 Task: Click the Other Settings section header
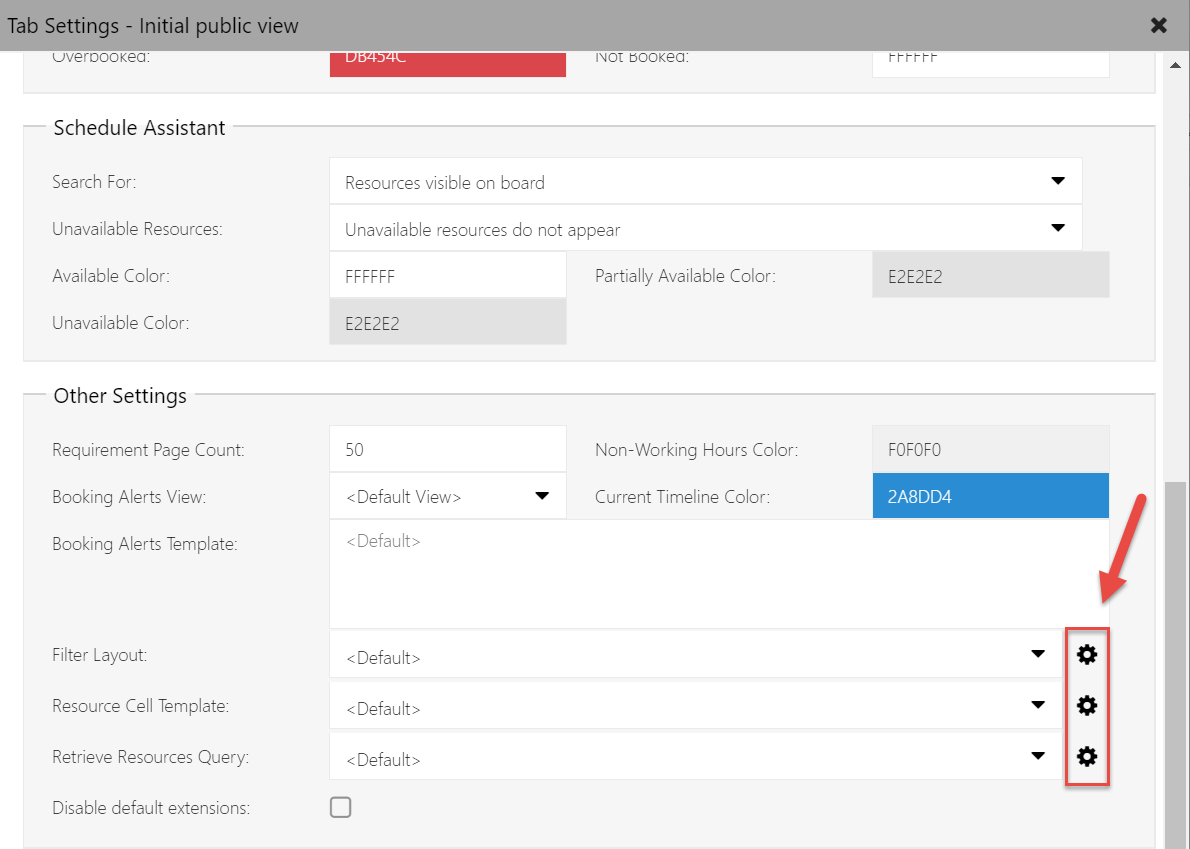pos(120,396)
